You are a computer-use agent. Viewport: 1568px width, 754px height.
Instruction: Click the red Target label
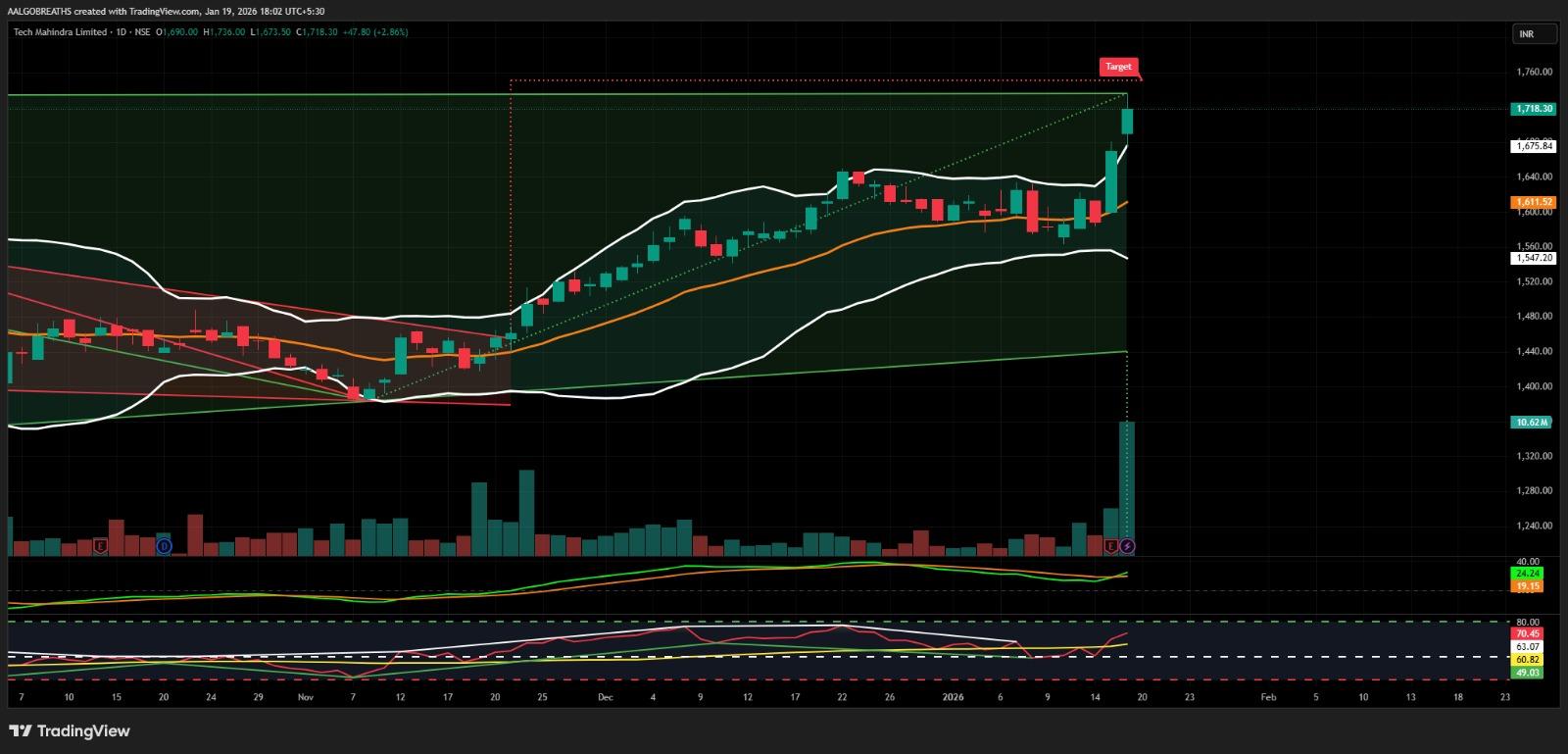1118,67
